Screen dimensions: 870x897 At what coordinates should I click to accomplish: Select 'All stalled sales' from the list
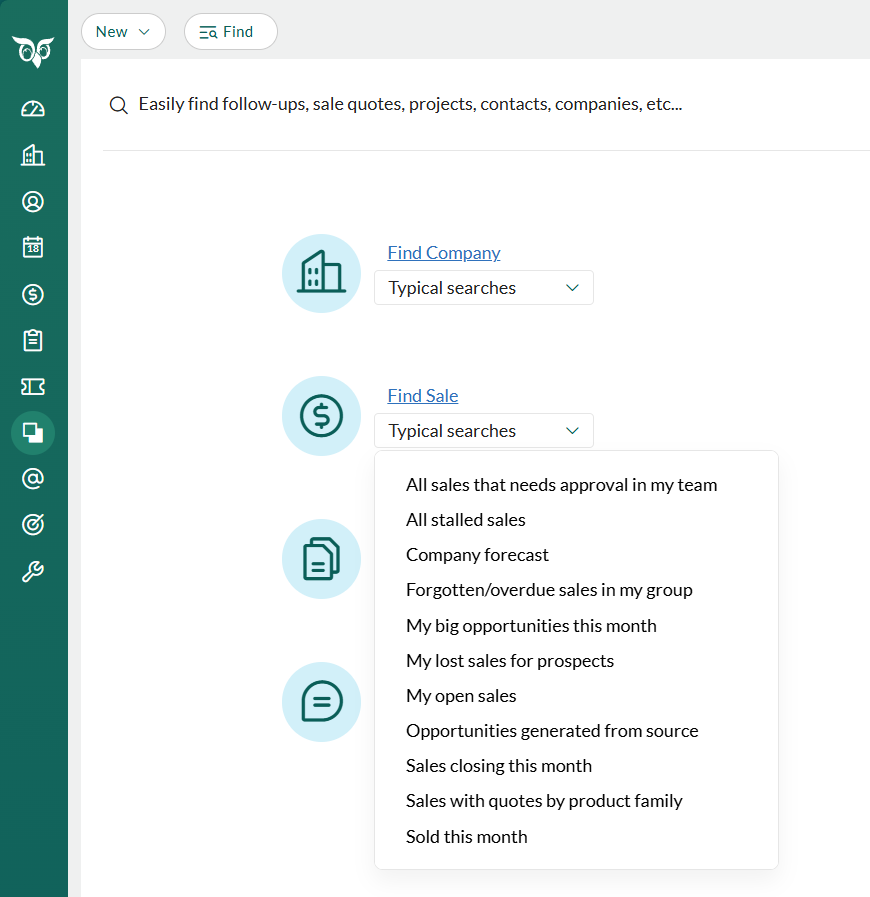click(x=465, y=520)
